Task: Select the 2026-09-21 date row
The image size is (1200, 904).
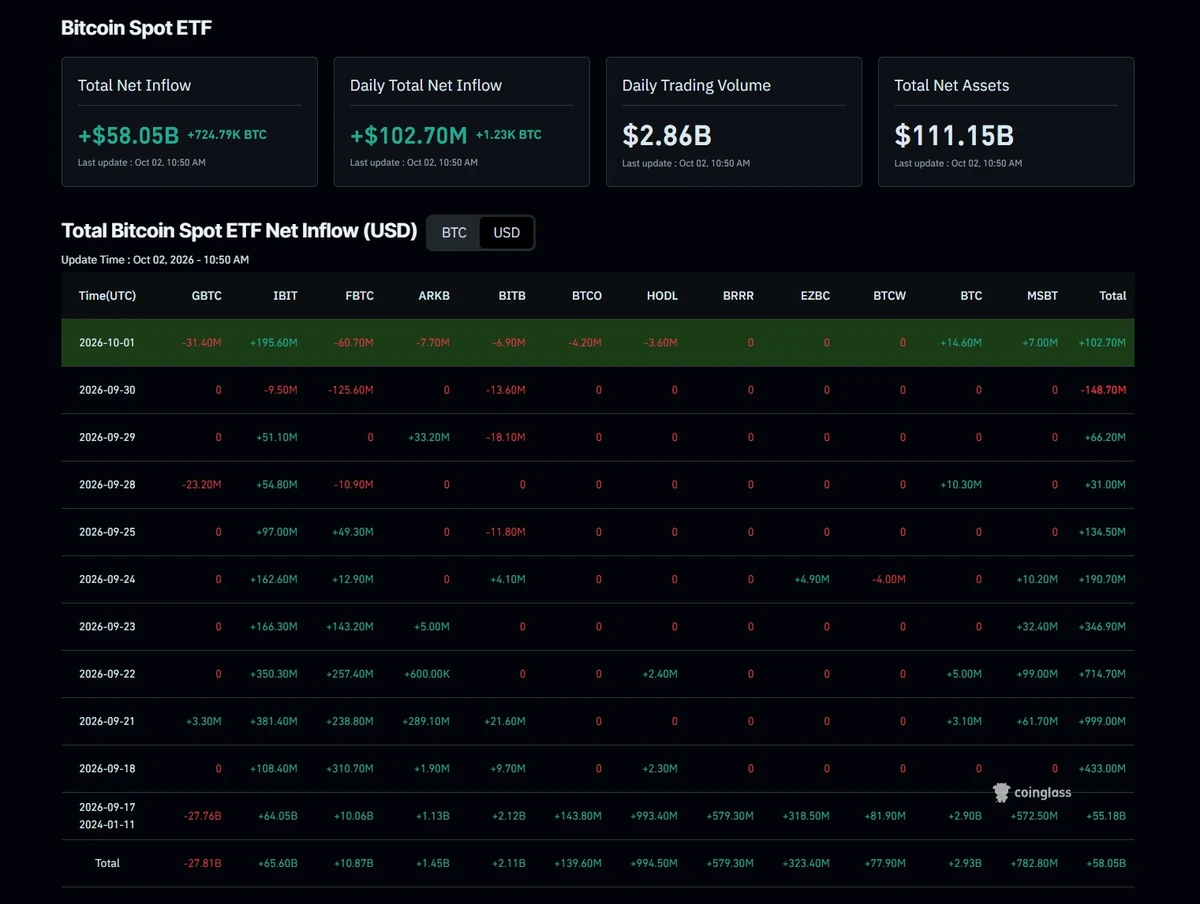Action: [x=598, y=721]
